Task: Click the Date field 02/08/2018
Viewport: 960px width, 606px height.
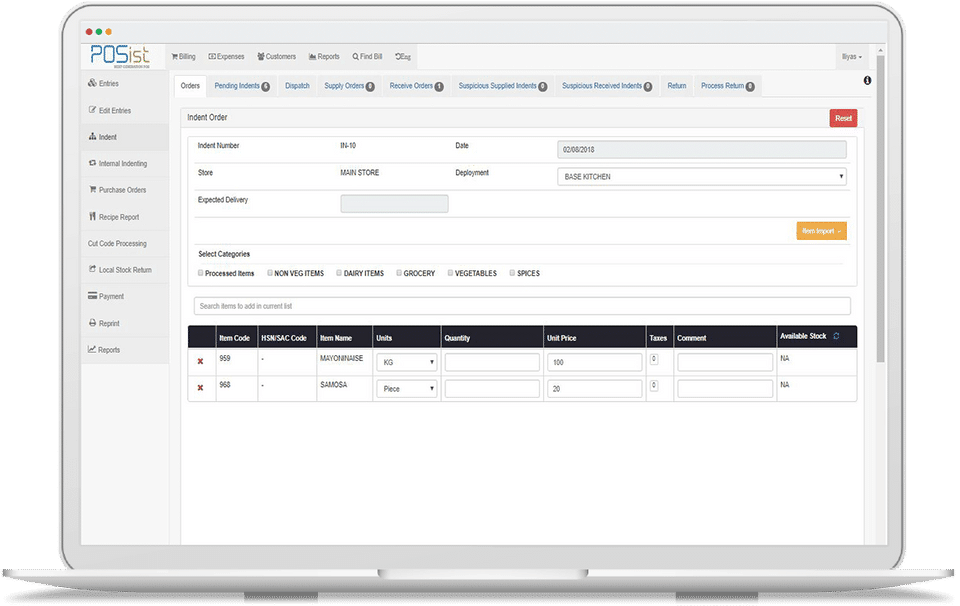Action: pyautogui.click(x=702, y=149)
